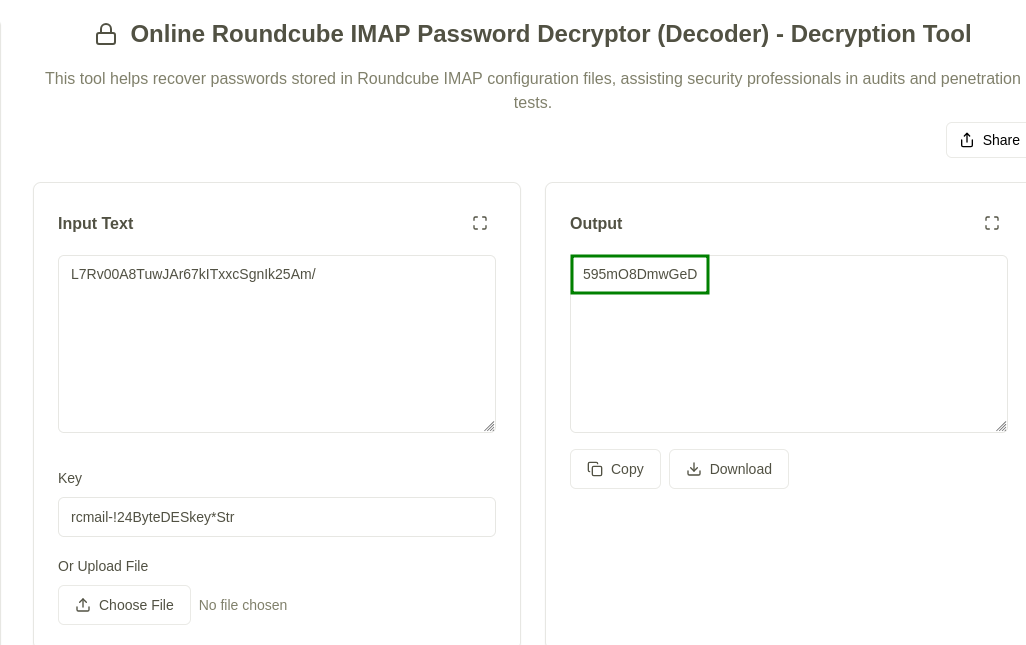Focus the Key field containing rcmail key
1026x645 pixels.
pyautogui.click(x=277, y=517)
